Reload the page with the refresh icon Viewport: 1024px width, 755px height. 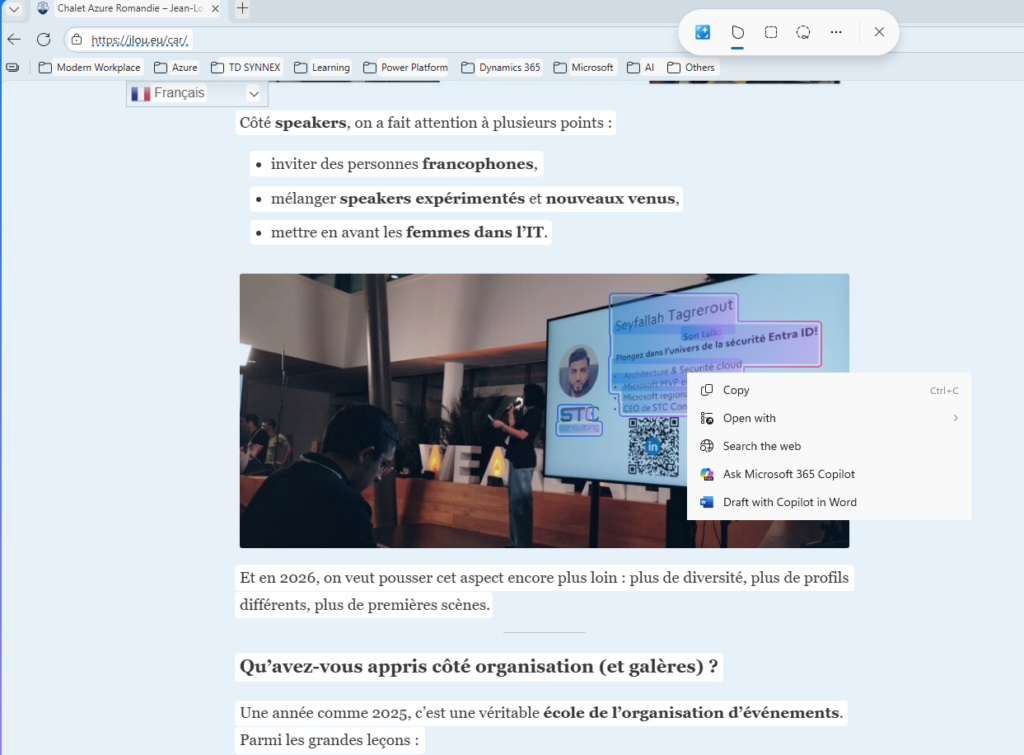coord(44,40)
